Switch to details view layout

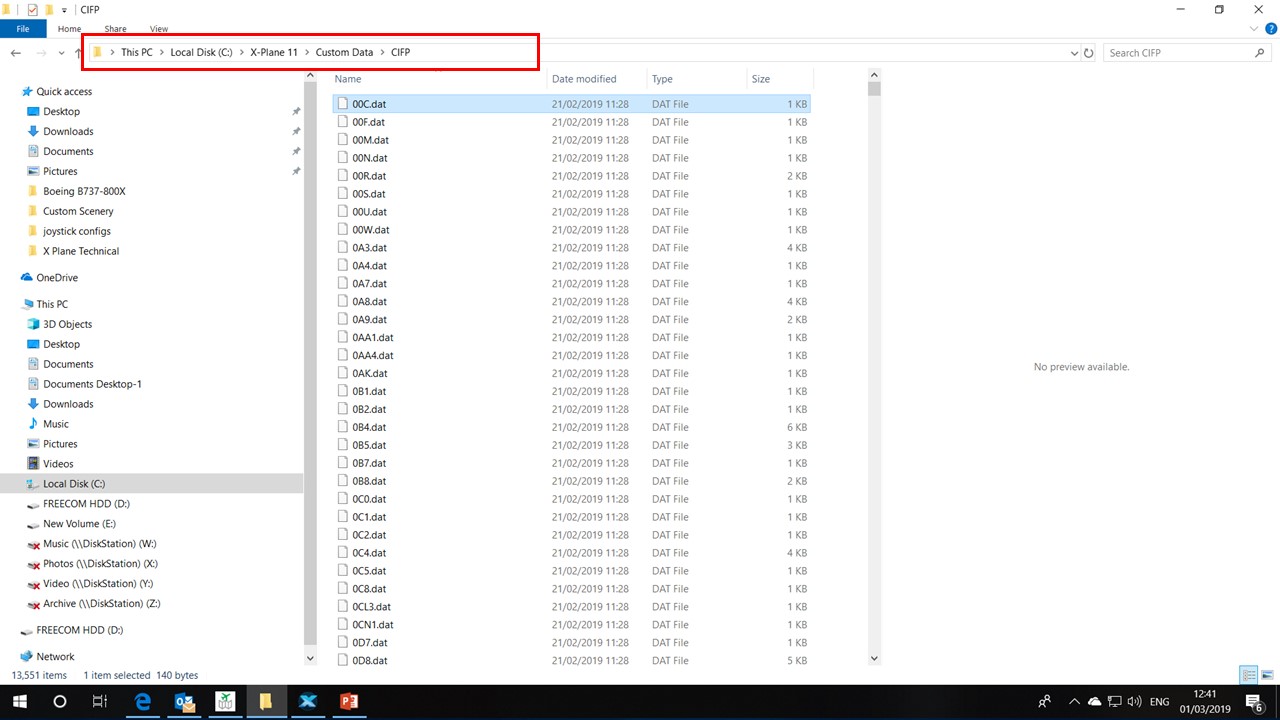point(1248,675)
